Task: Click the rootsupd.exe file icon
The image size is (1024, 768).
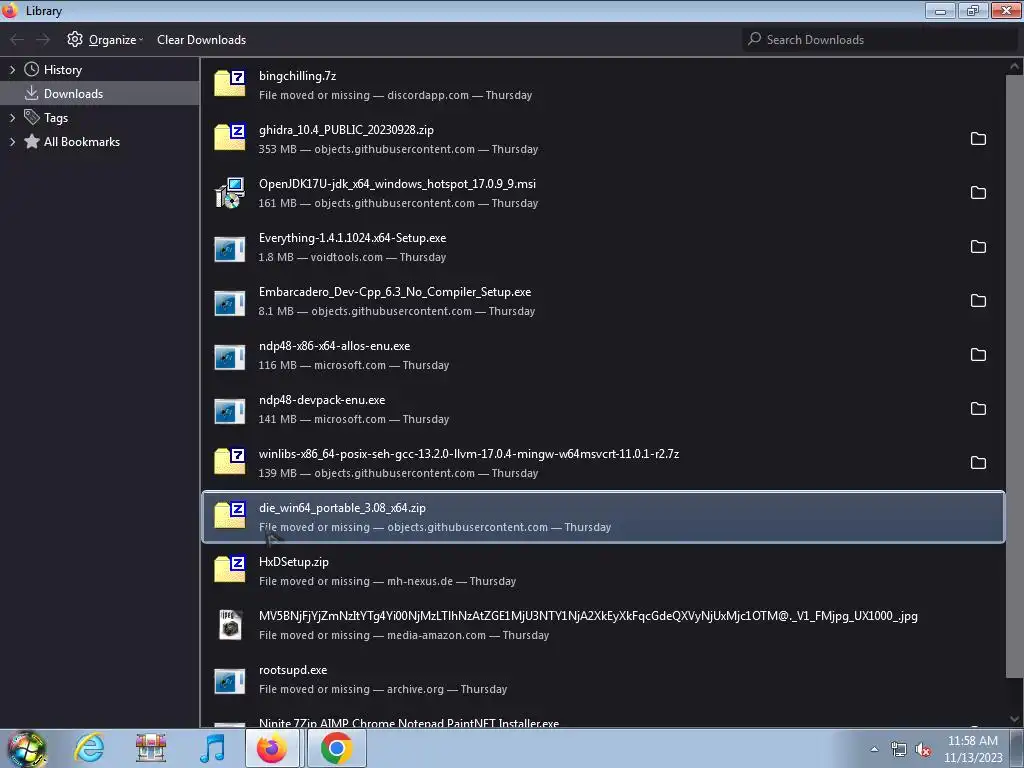Action: click(230, 680)
